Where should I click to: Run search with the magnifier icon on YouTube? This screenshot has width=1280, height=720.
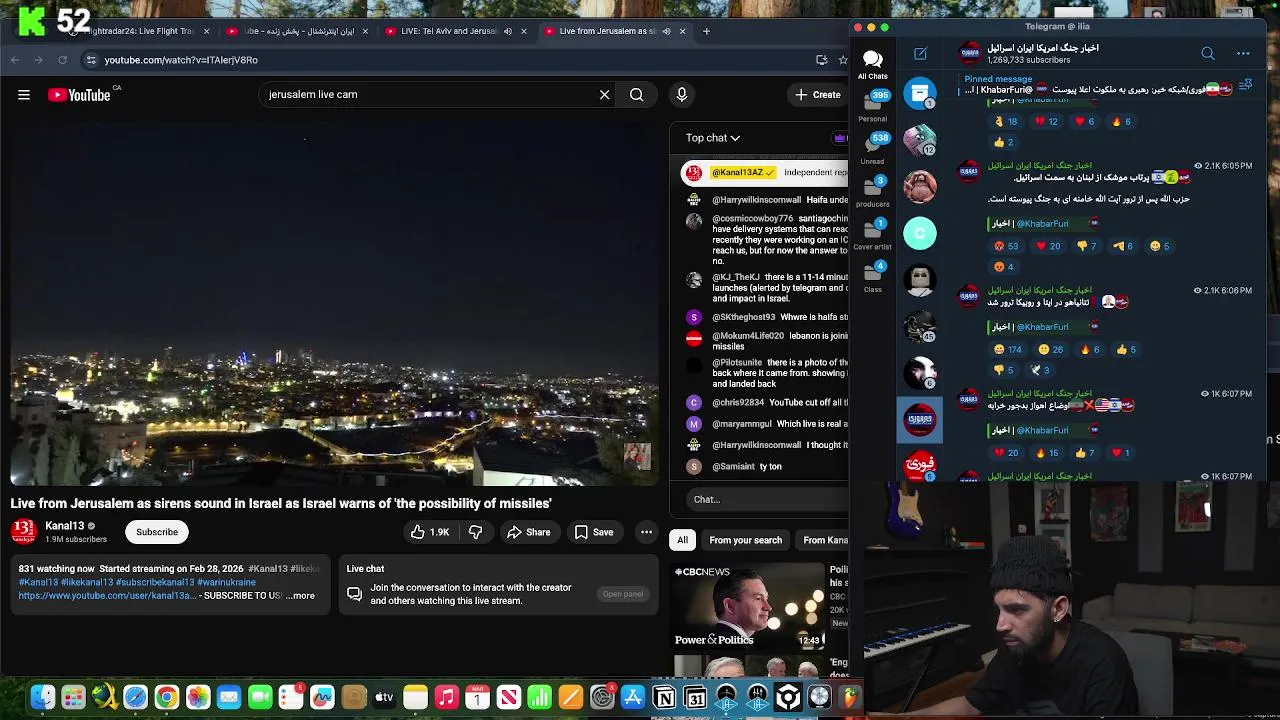click(x=637, y=94)
